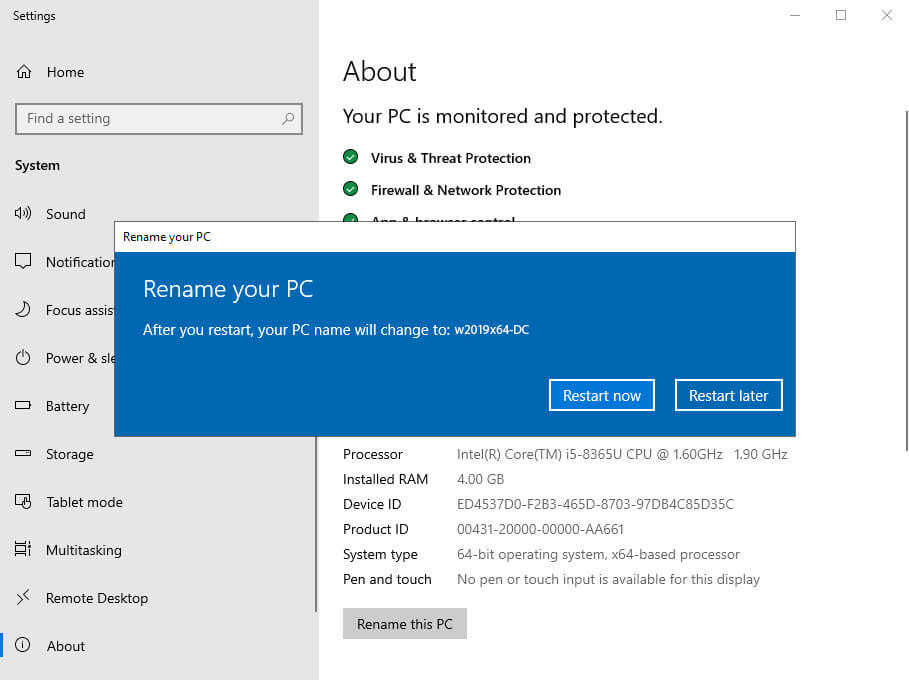
Task: Click the Processor value Intel(R) Core(TM) i5-8365U
Action: coord(622,454)
